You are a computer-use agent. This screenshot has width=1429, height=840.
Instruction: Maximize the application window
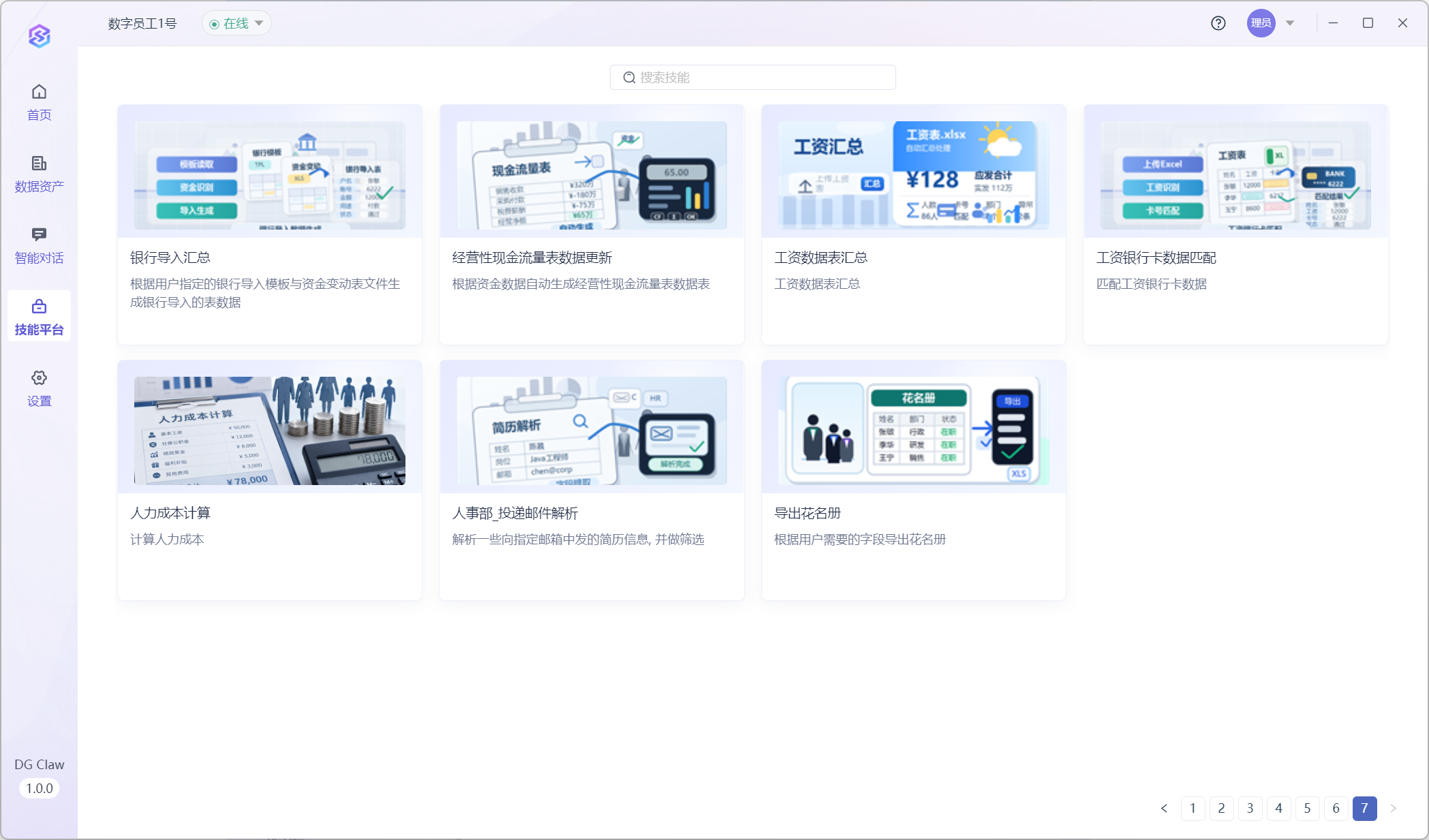point(1368,23)
